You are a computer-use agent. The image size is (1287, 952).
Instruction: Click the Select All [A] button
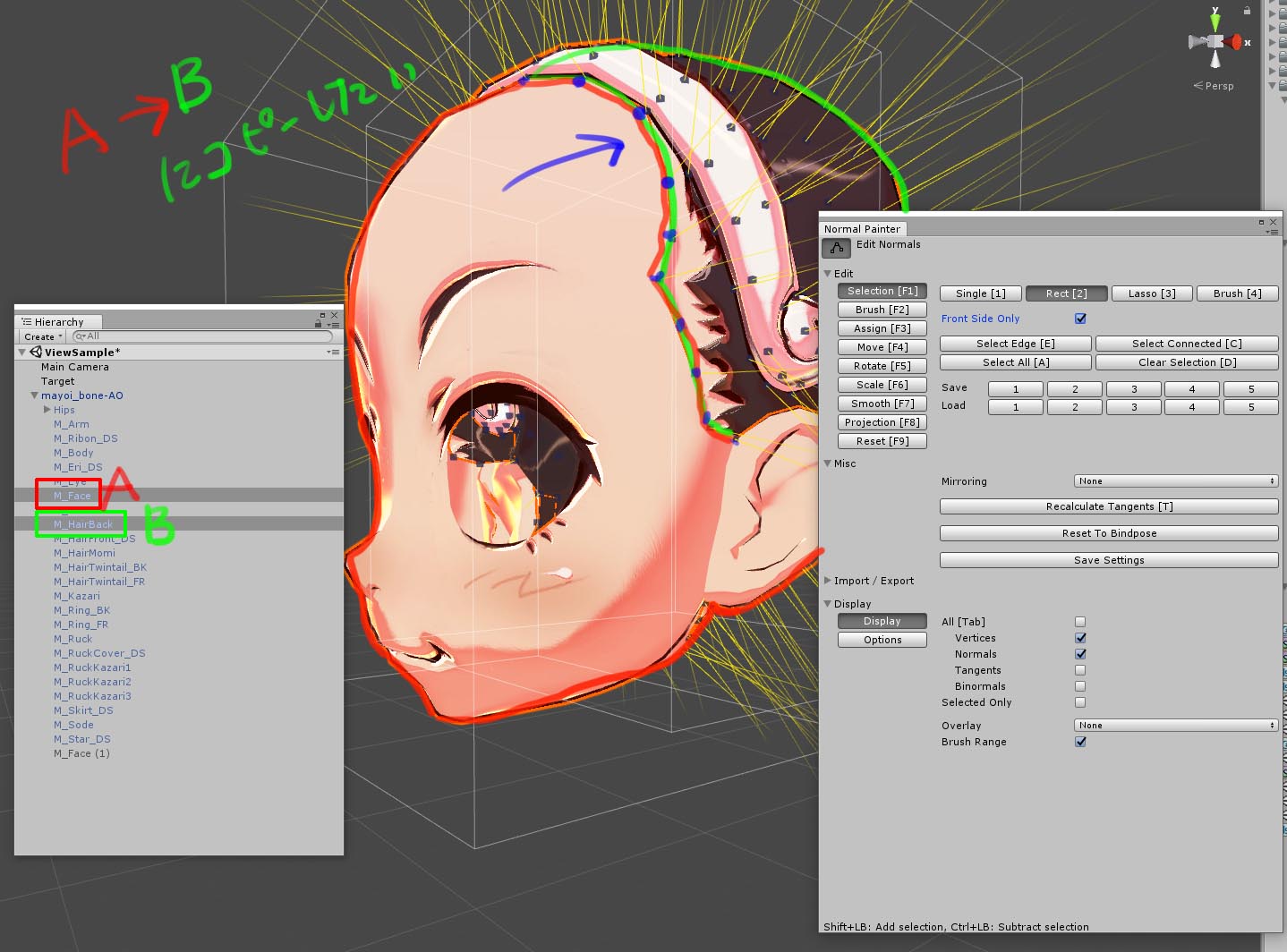1015,361
